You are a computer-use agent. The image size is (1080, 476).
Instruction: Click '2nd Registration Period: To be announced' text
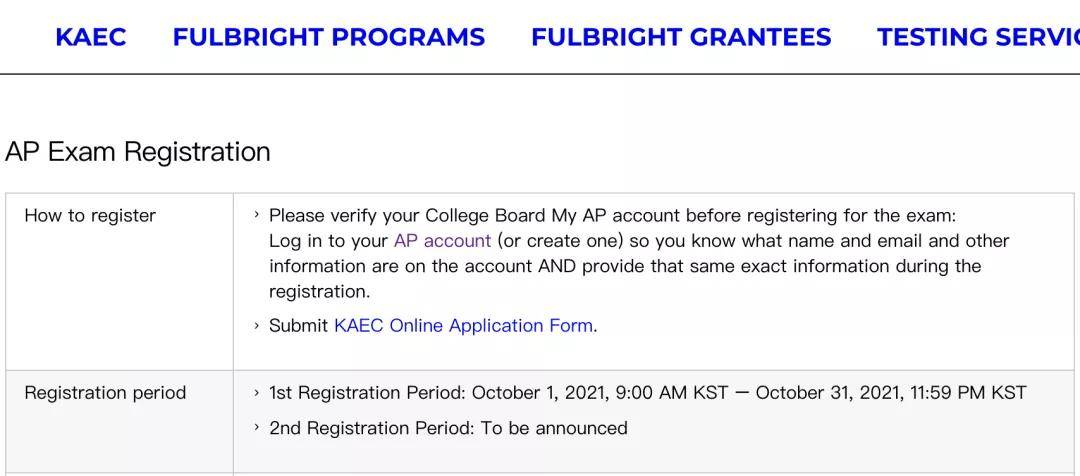pos(448,428)
